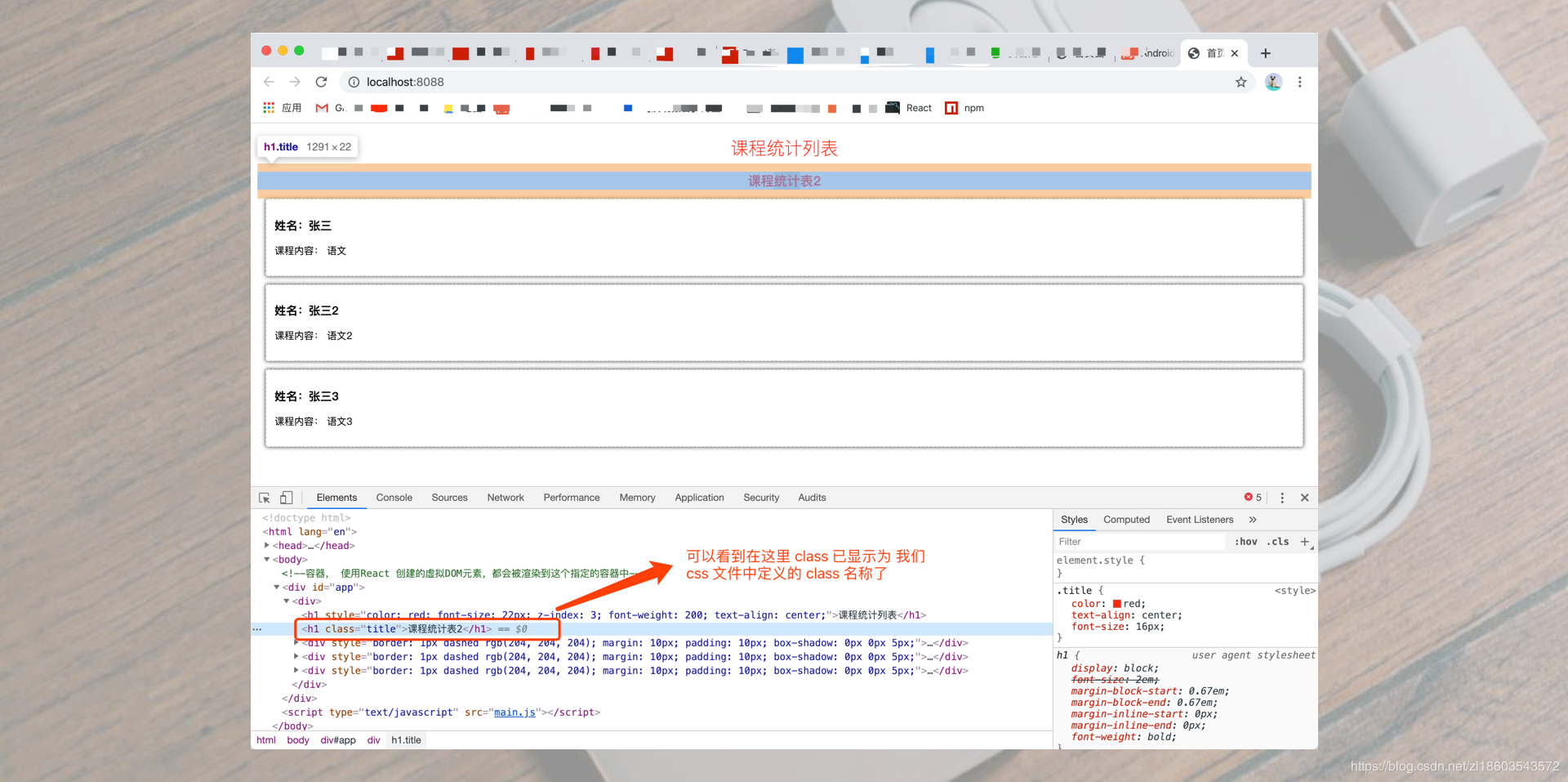Screen dimensions: 1568x782
Task: Select h1.title in the breadcrumb bar
Action: (406, 740)
